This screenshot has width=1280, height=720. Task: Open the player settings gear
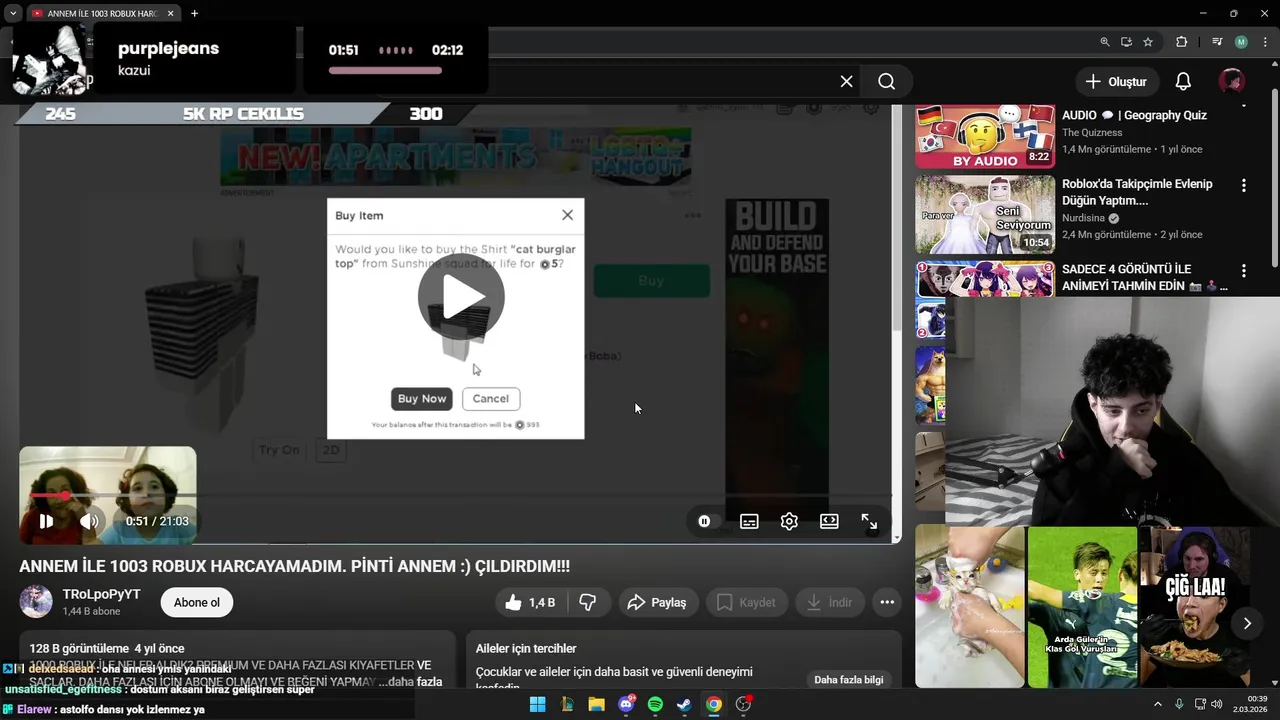click(789, 521)
